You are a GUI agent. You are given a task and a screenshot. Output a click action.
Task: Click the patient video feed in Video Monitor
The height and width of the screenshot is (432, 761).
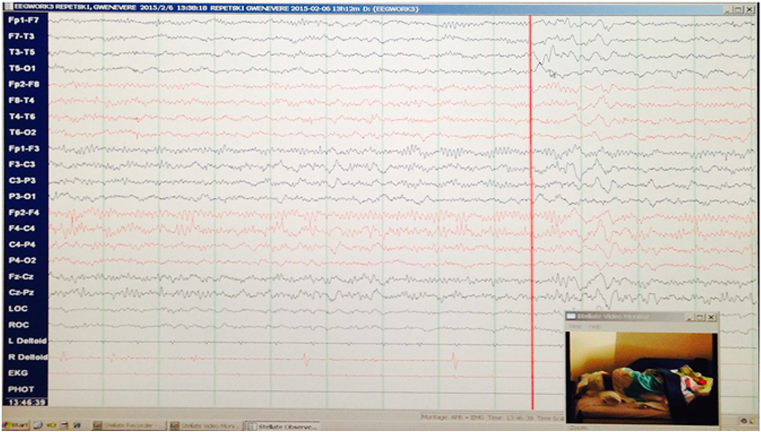(x=642, y=378)
